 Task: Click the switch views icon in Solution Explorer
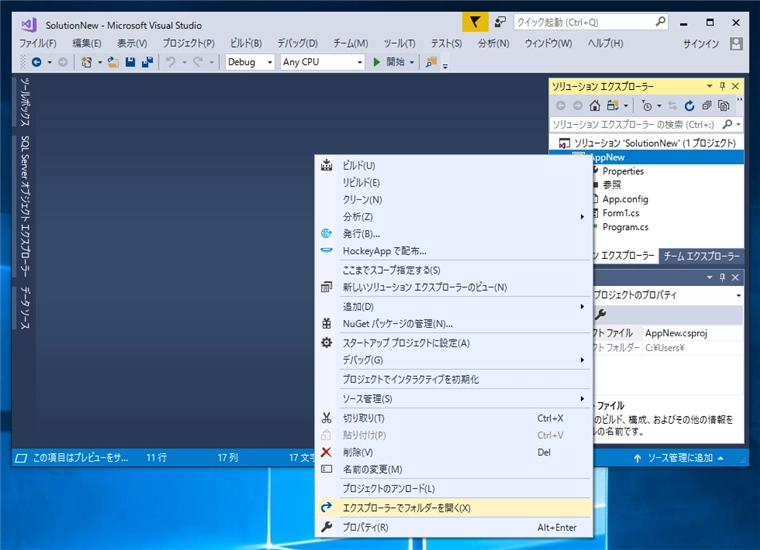click(613, 105)
